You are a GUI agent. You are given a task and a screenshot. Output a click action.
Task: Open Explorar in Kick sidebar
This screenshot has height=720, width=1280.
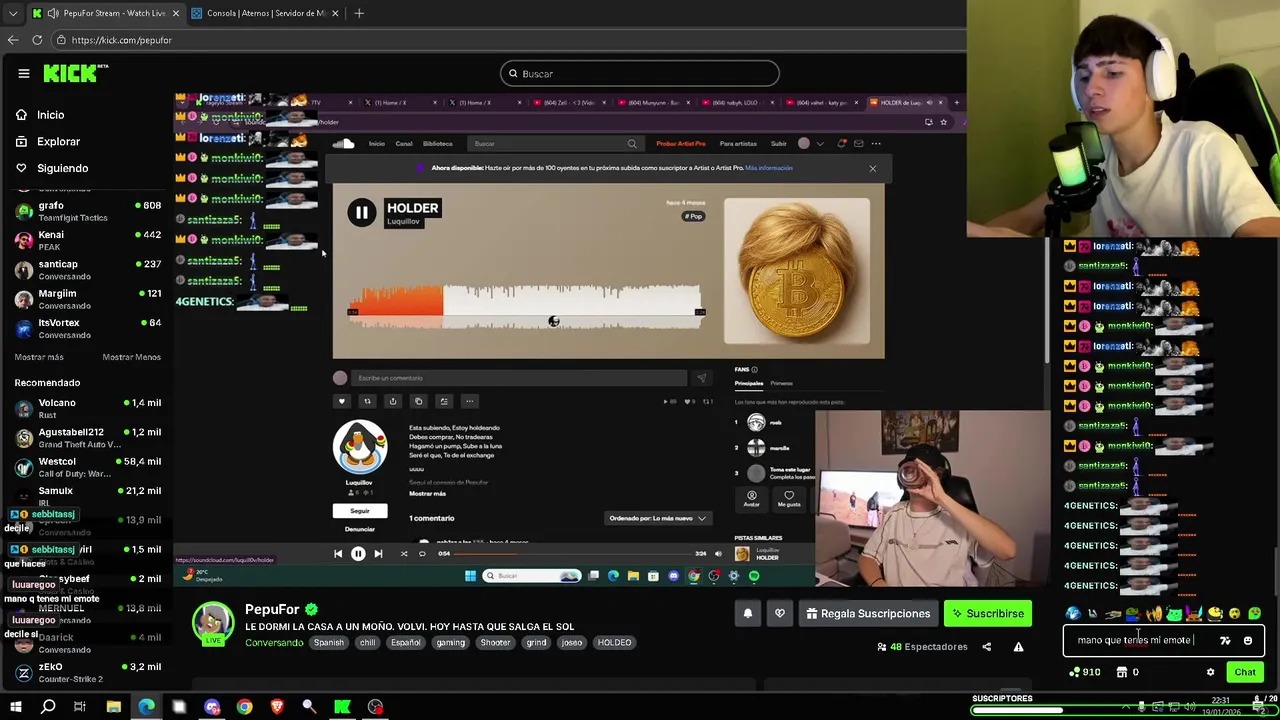coord(47,142)
